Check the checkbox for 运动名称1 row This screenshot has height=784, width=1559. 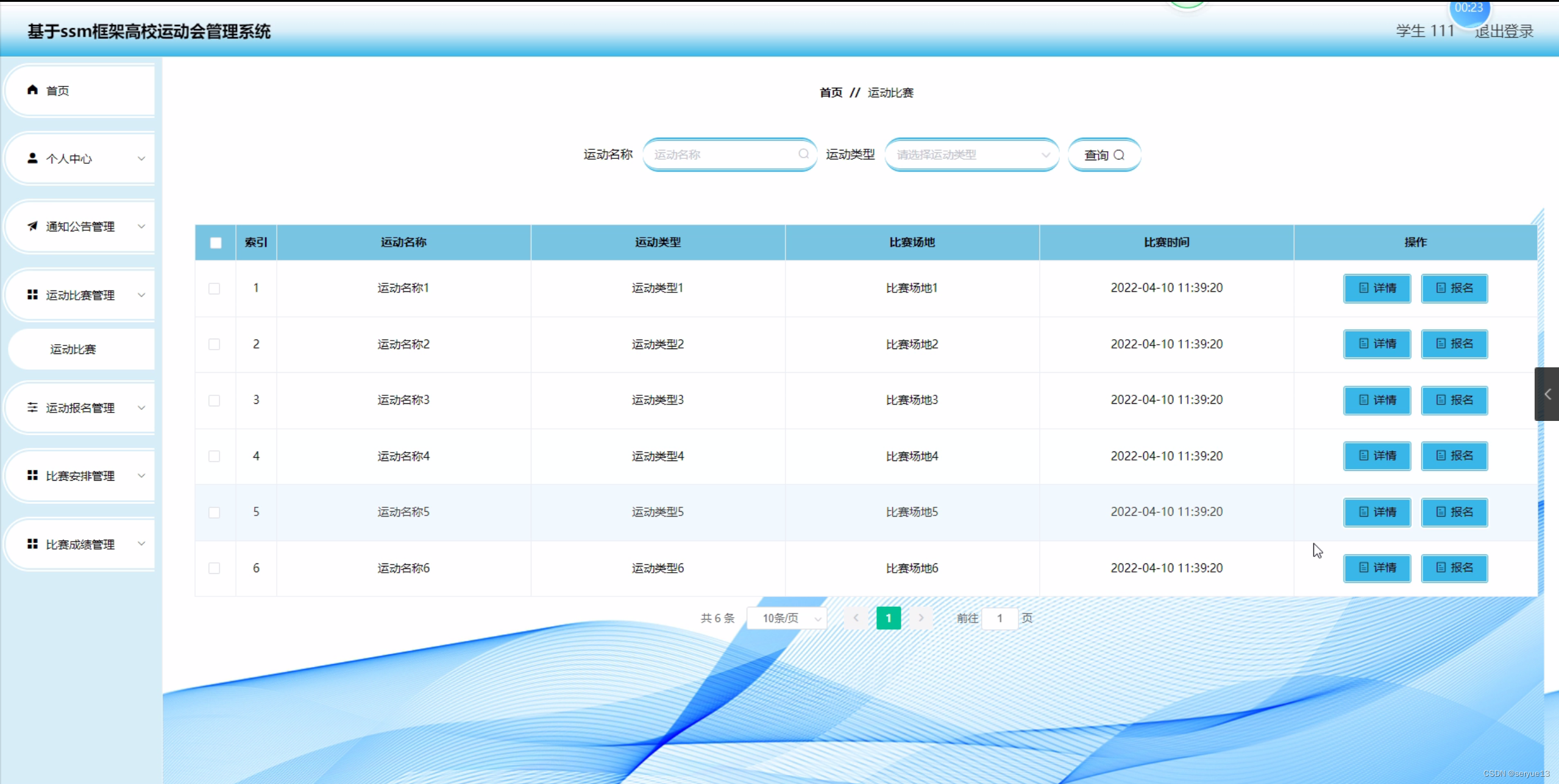click(x=214, y=288)
